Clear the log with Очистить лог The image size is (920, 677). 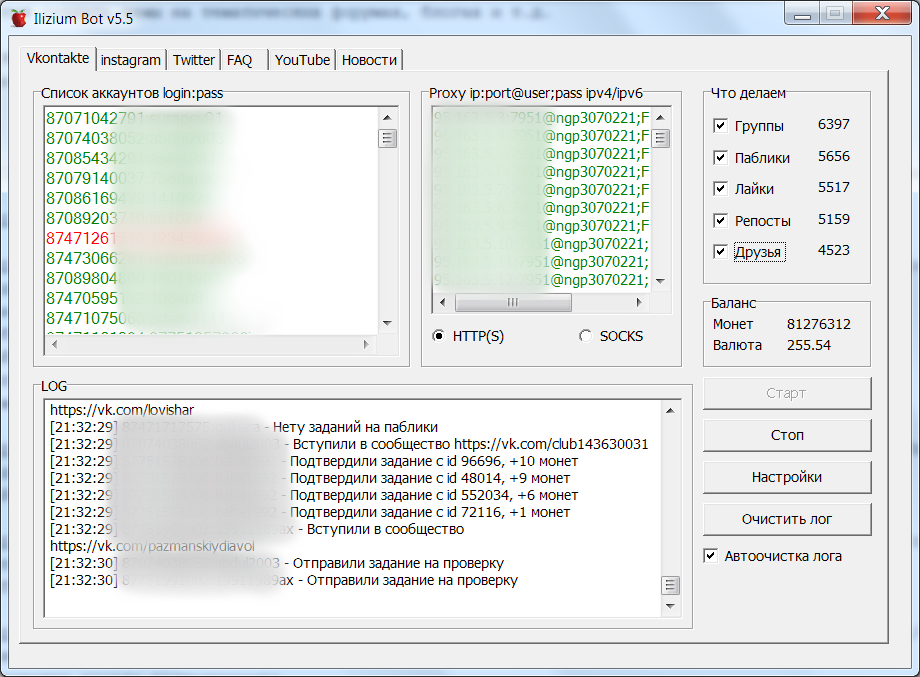coord(787,519)
